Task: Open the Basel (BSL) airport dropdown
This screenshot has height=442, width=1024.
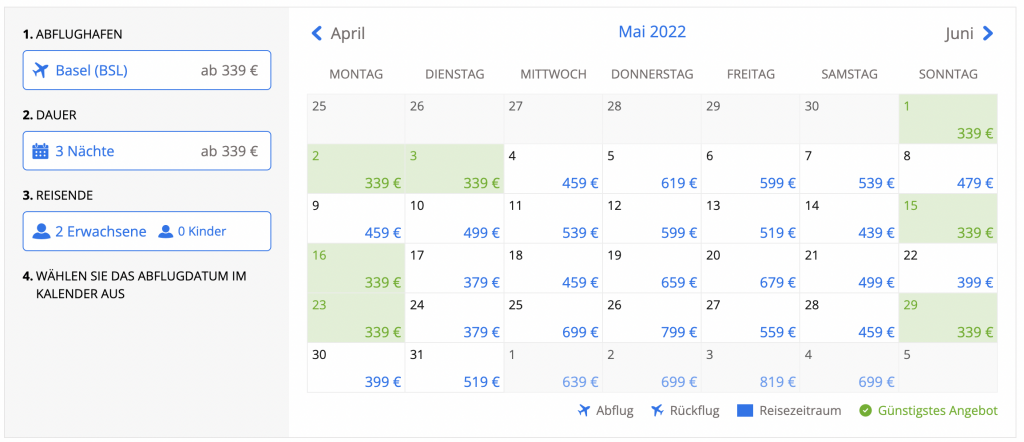Action: tap(147, 70)
